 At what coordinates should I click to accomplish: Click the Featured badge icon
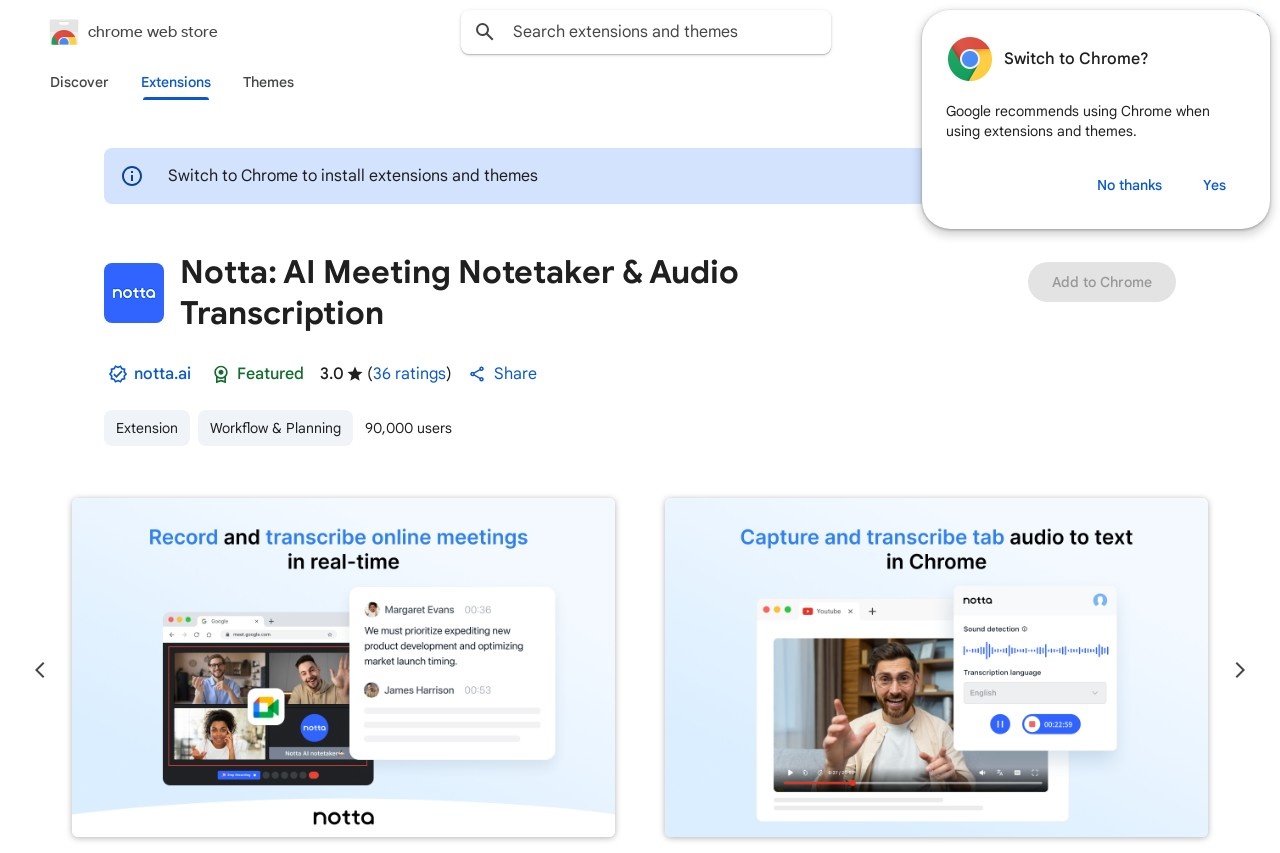click(x=221, y=374)
